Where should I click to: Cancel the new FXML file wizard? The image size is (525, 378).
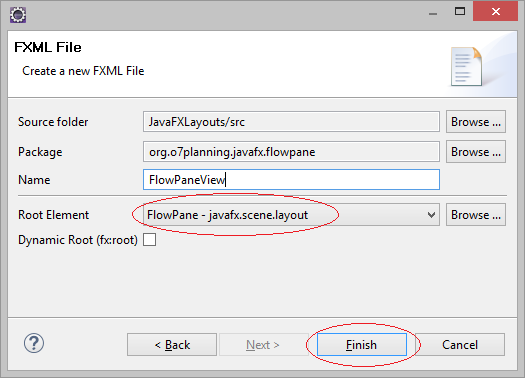(460, 345)
